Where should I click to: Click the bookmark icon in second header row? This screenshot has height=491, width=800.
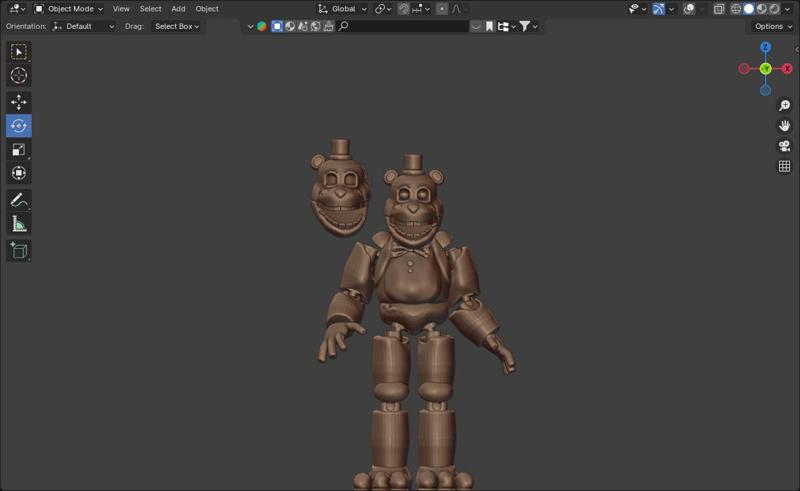coord(489,27)
